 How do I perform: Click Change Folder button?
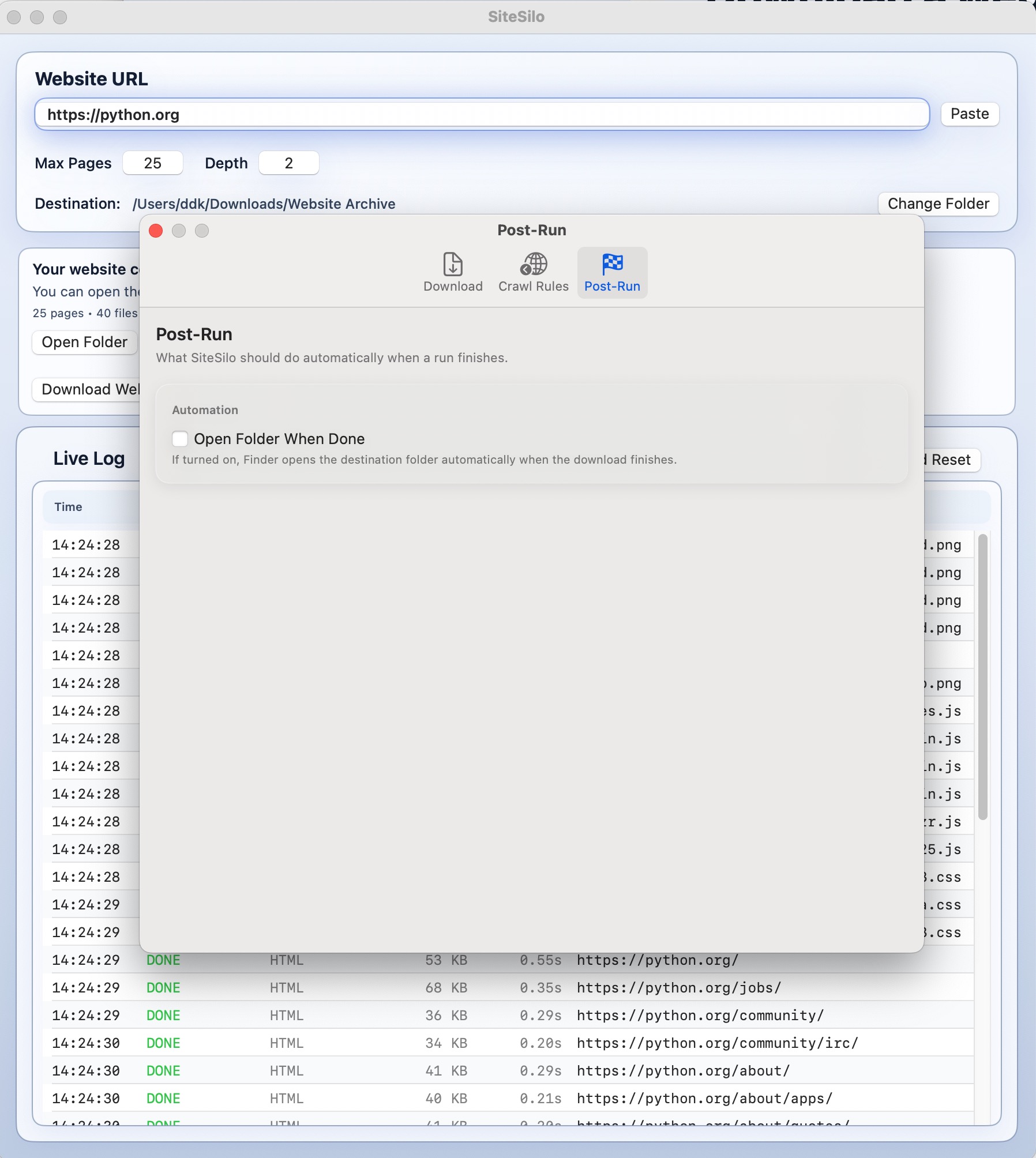[938, 204]
